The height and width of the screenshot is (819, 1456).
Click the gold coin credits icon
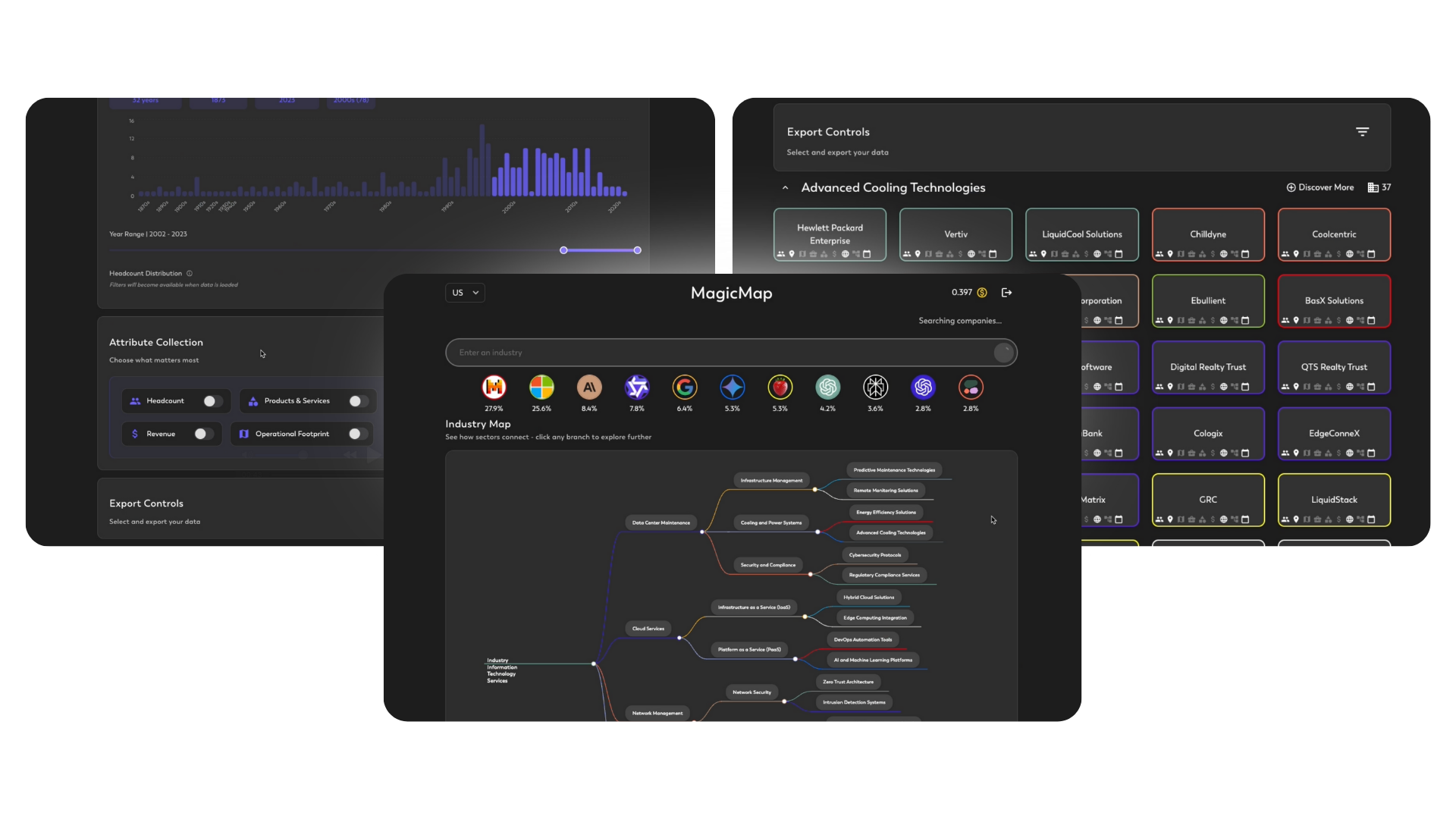(x=982, y=293)
